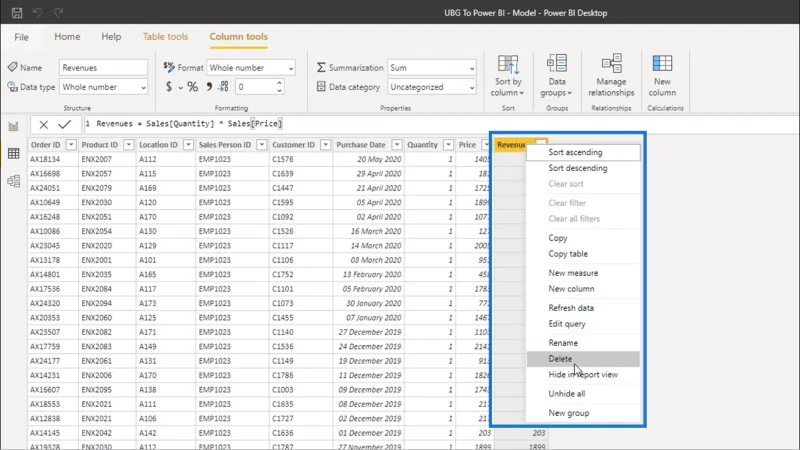Switch to Model view sidebar icon
800x450 pixels.
(x=13, y=181)
